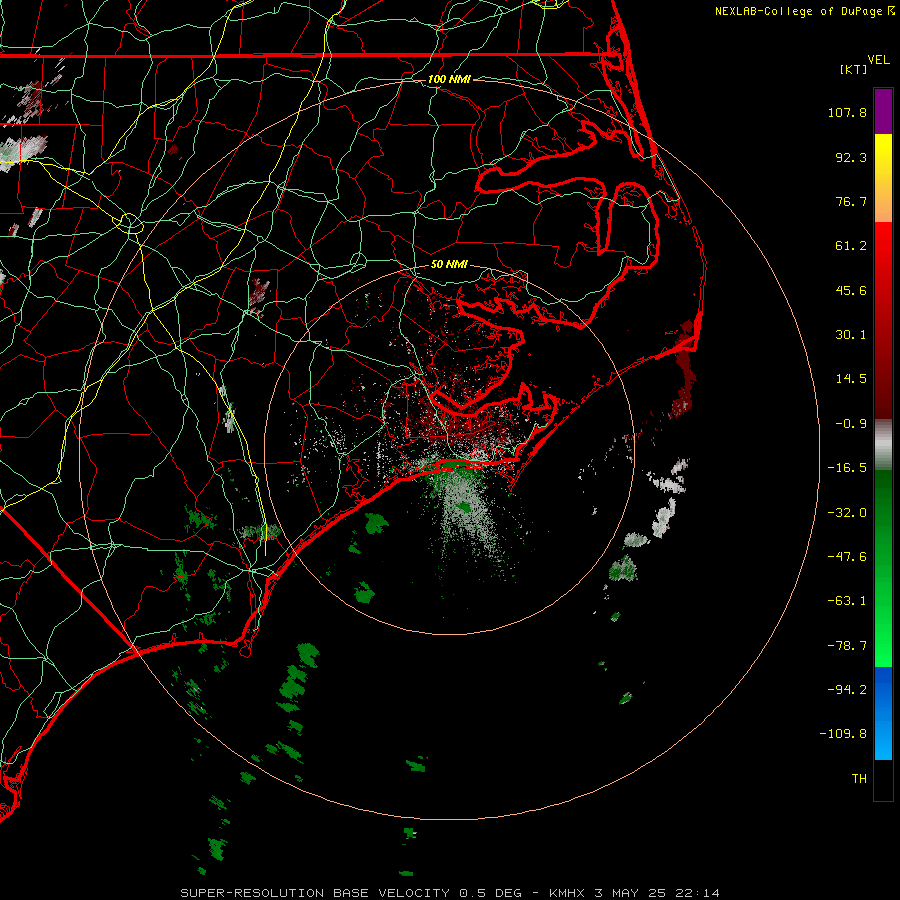This screenshot has height=900, width=900.
Task: Click the VEL legend title
Action: pyautogui.click(x=878, y=60)
